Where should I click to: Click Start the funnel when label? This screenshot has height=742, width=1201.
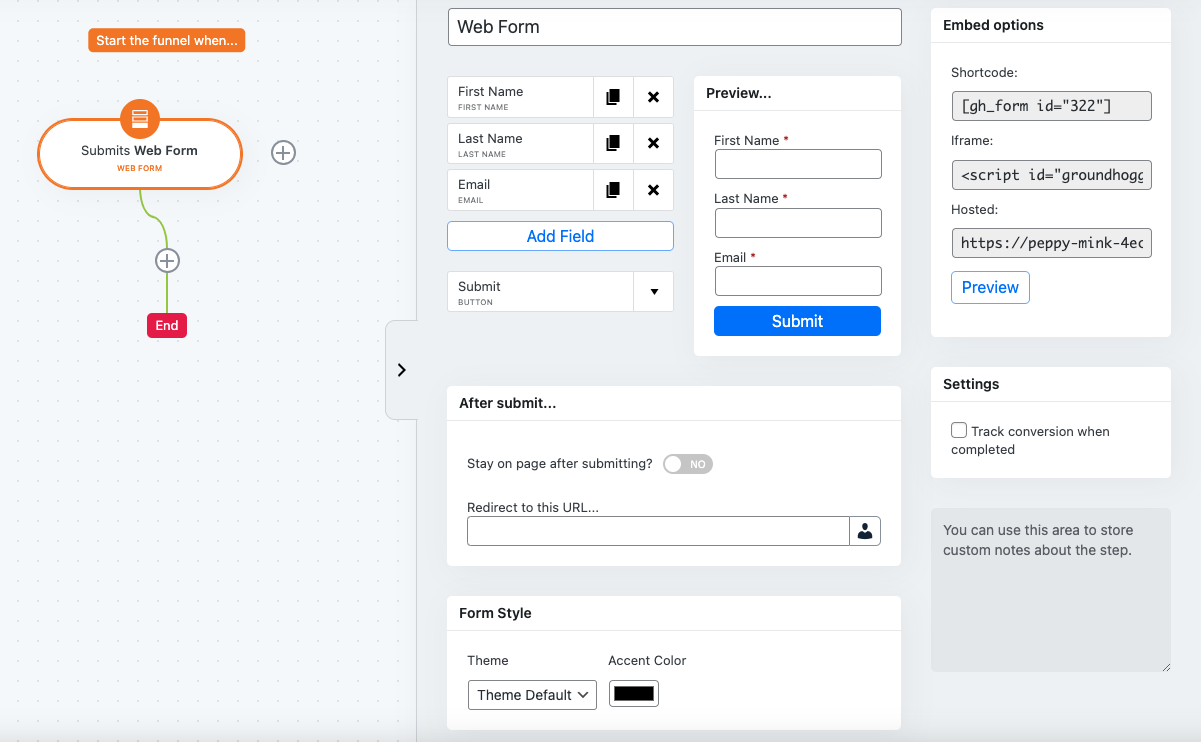[166, 41]
